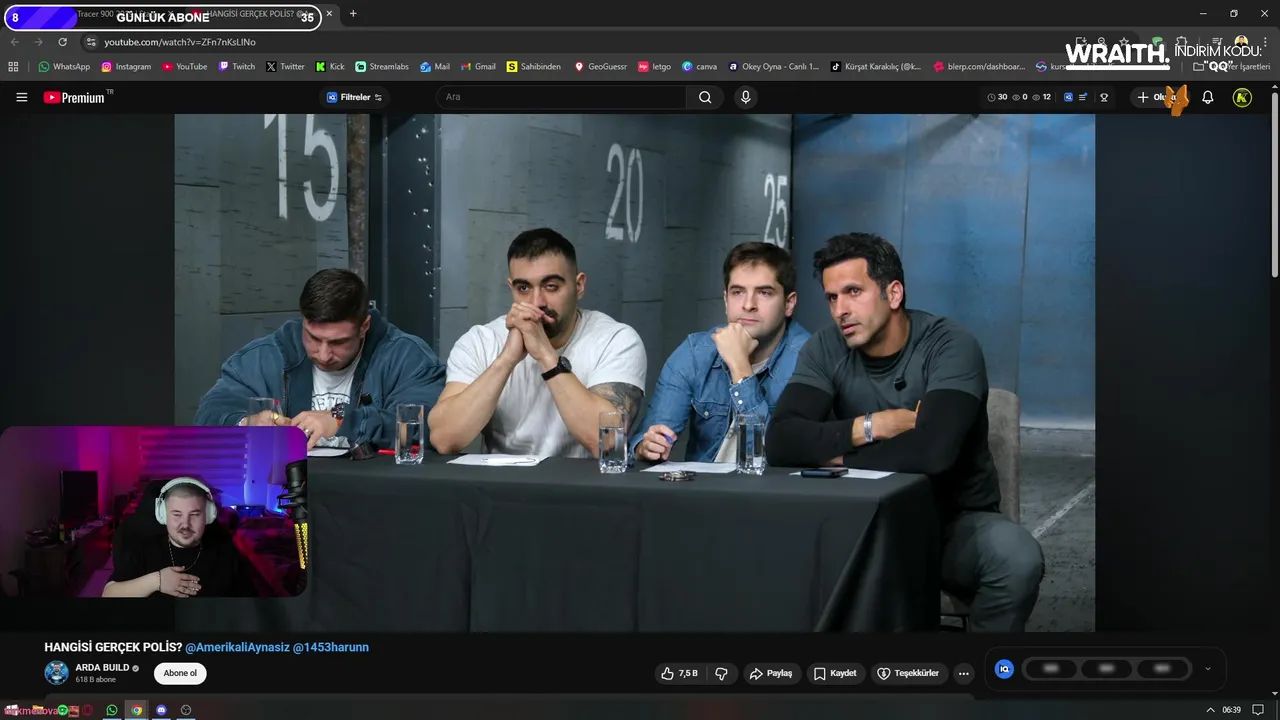Subscribe with the Abone ol button
1280x720 pixels.
pos(180,673)
